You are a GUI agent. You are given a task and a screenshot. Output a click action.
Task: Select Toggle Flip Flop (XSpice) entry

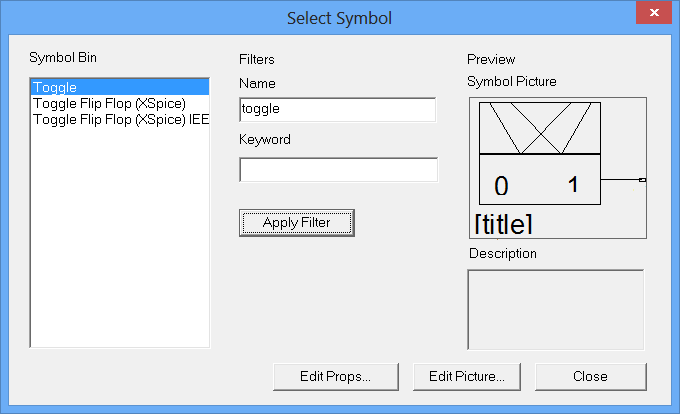pos(110,103)
